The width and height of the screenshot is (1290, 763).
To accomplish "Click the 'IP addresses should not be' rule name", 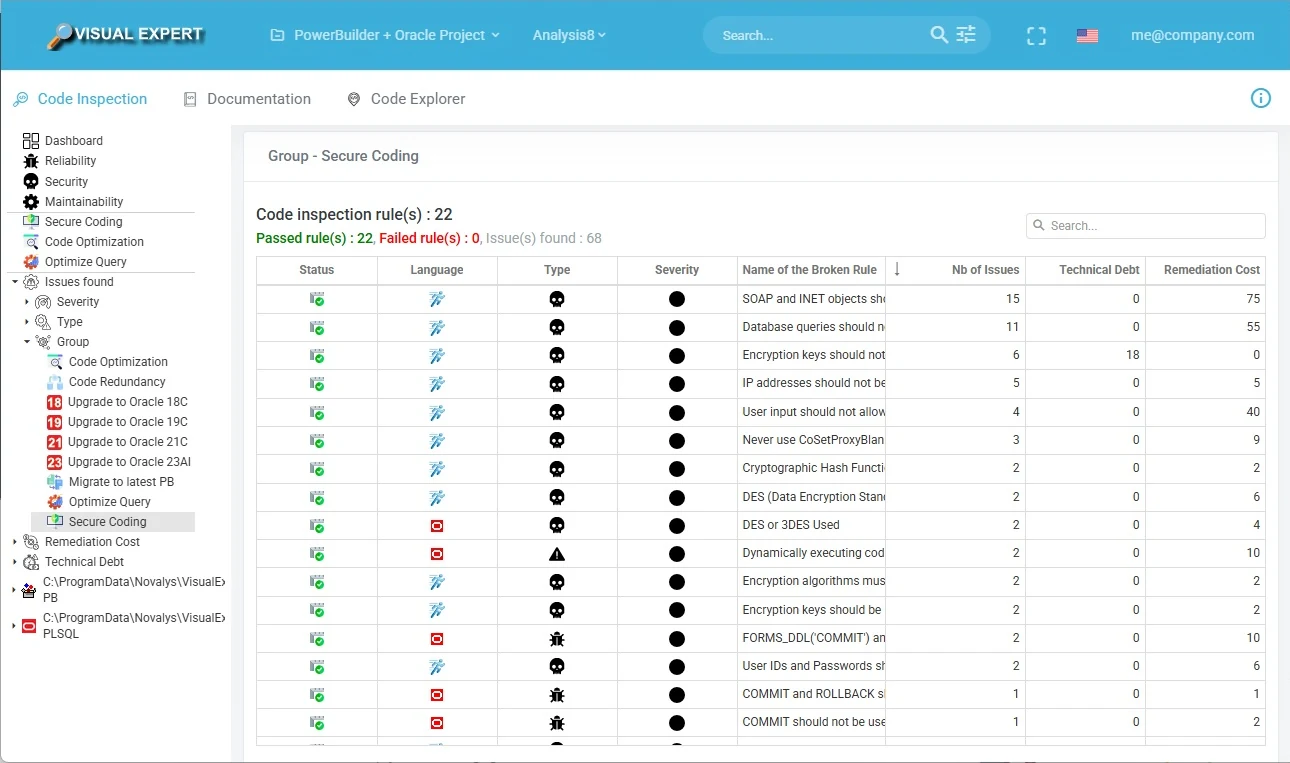I will pos(814,383).
